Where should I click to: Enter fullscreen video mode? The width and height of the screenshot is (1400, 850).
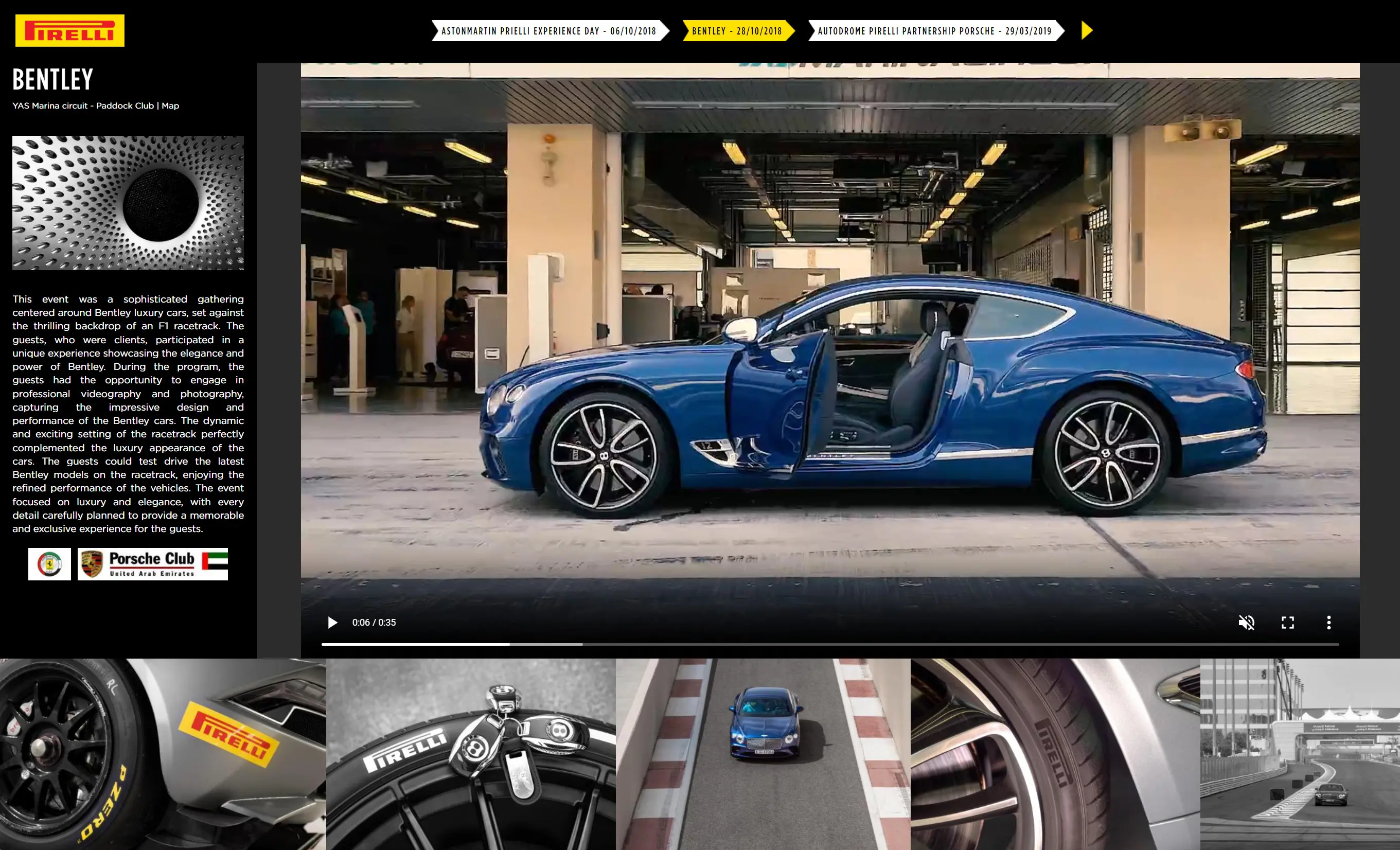pos(1287,623)
